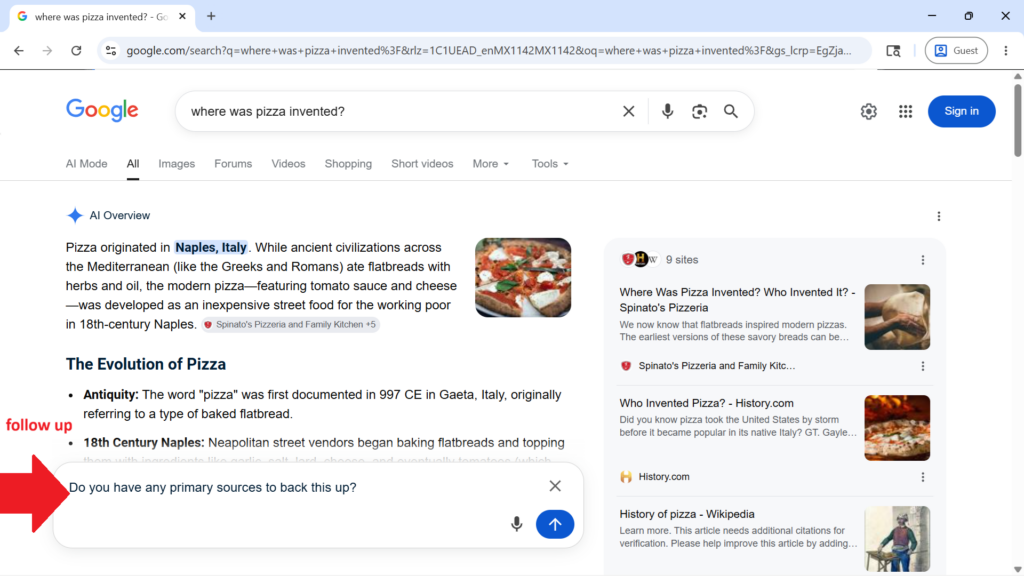The height and width of the screenshot is (576, 1024).
Task: Switch to Images results
Action: 176,164
